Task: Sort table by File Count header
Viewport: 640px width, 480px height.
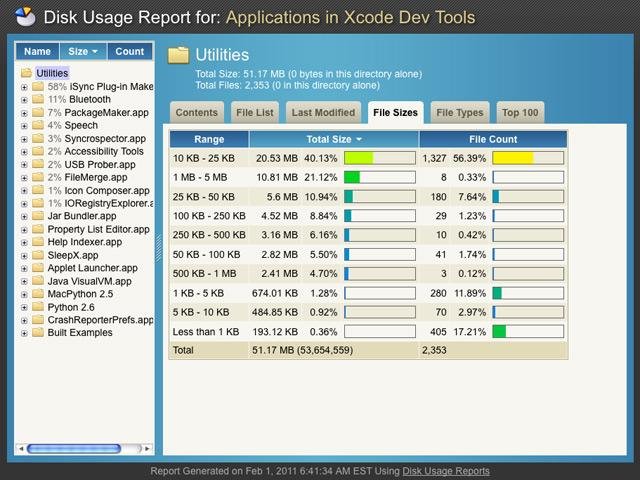Action: 493,139
